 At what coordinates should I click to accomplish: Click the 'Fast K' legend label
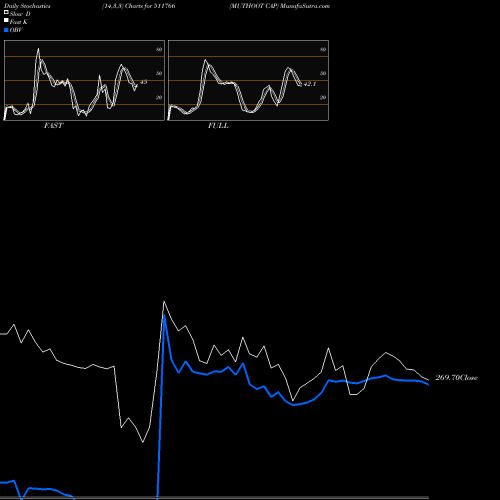(x=19, y=22)
